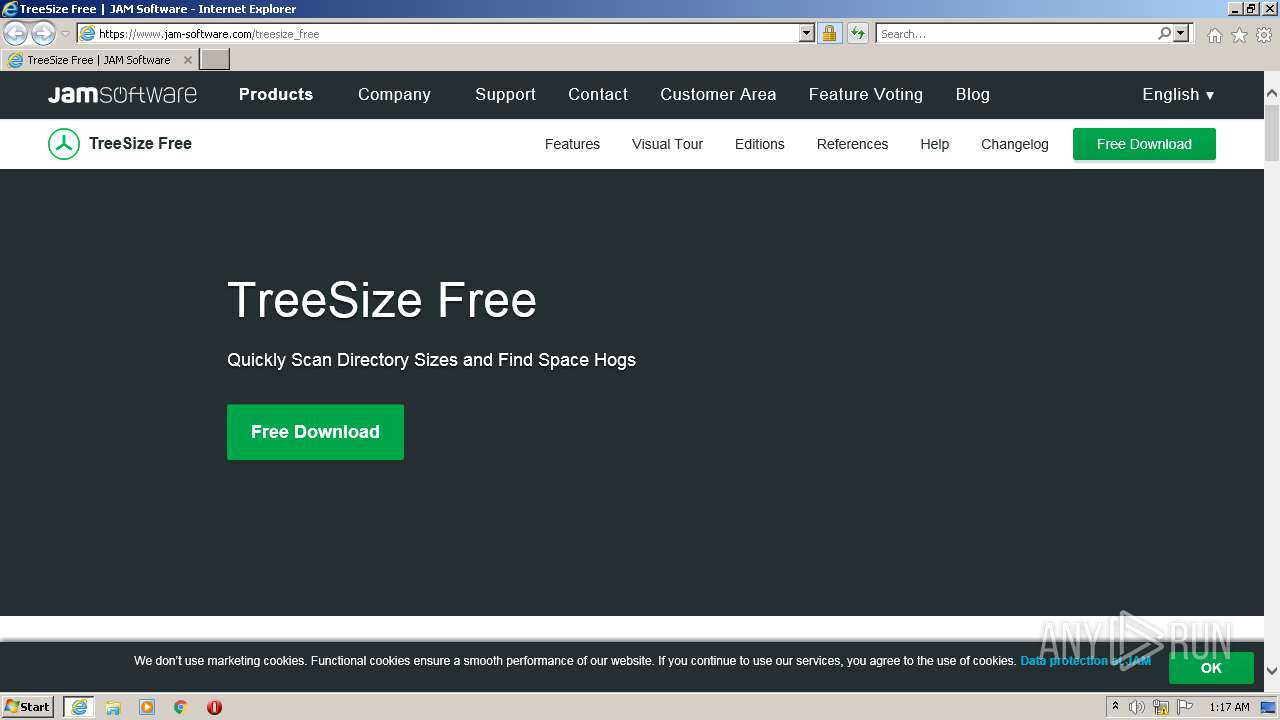
Task: Open the Data protection at JAM link
Action: tap(1085, 661)
